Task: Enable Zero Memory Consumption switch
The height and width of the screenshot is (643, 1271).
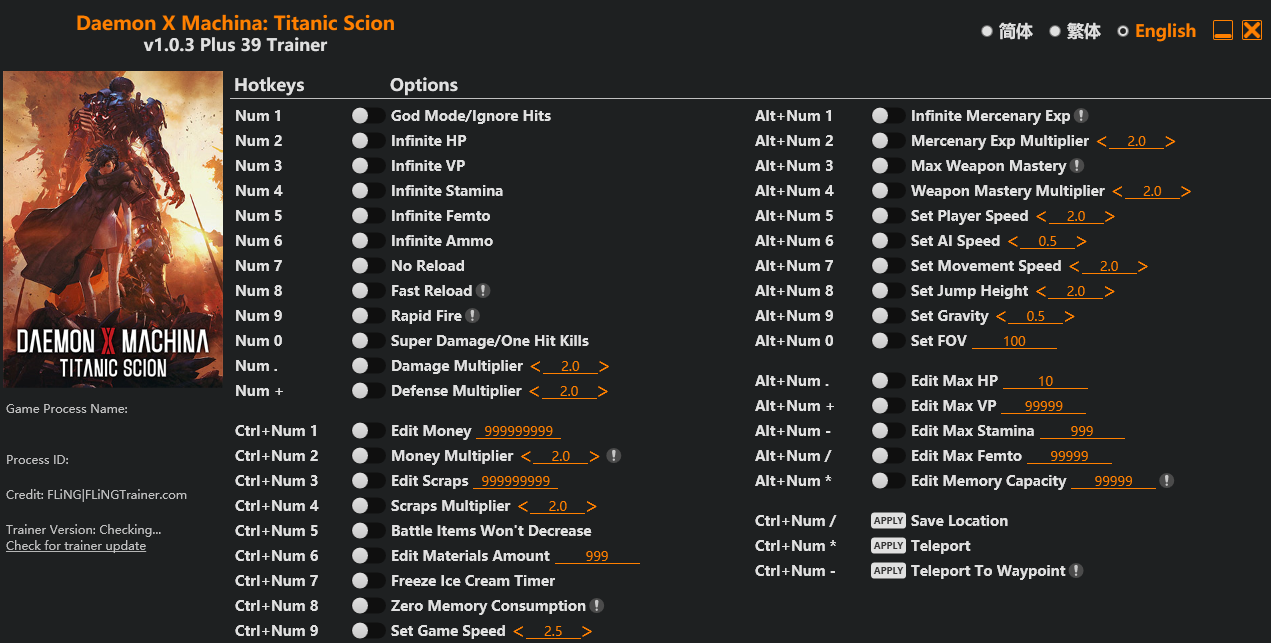Action: (368, 606)
